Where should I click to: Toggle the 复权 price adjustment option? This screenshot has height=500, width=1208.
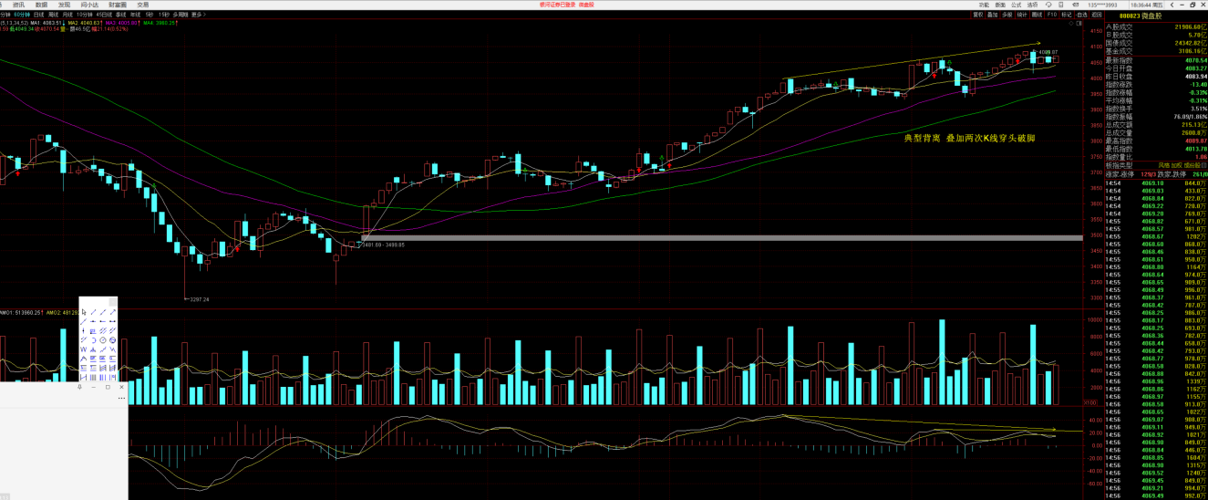[978, 14]
